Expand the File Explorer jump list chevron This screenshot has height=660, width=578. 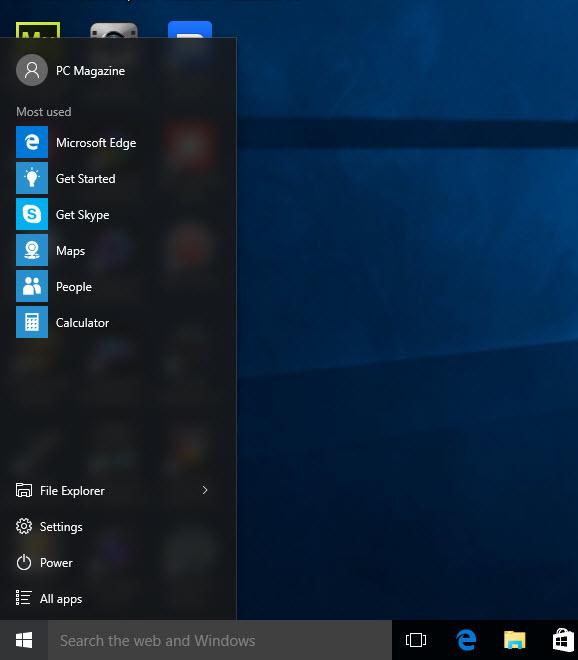click(205, 490)
